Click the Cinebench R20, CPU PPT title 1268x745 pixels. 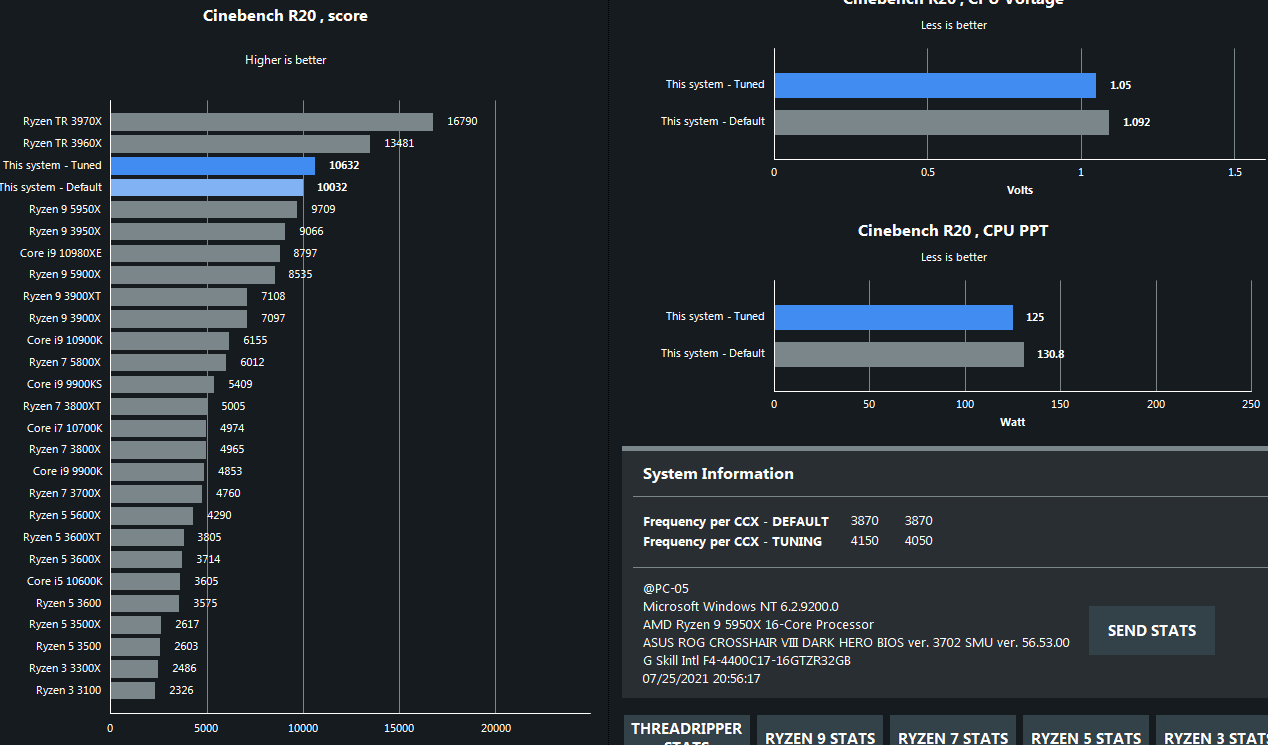tap(953, 230)
